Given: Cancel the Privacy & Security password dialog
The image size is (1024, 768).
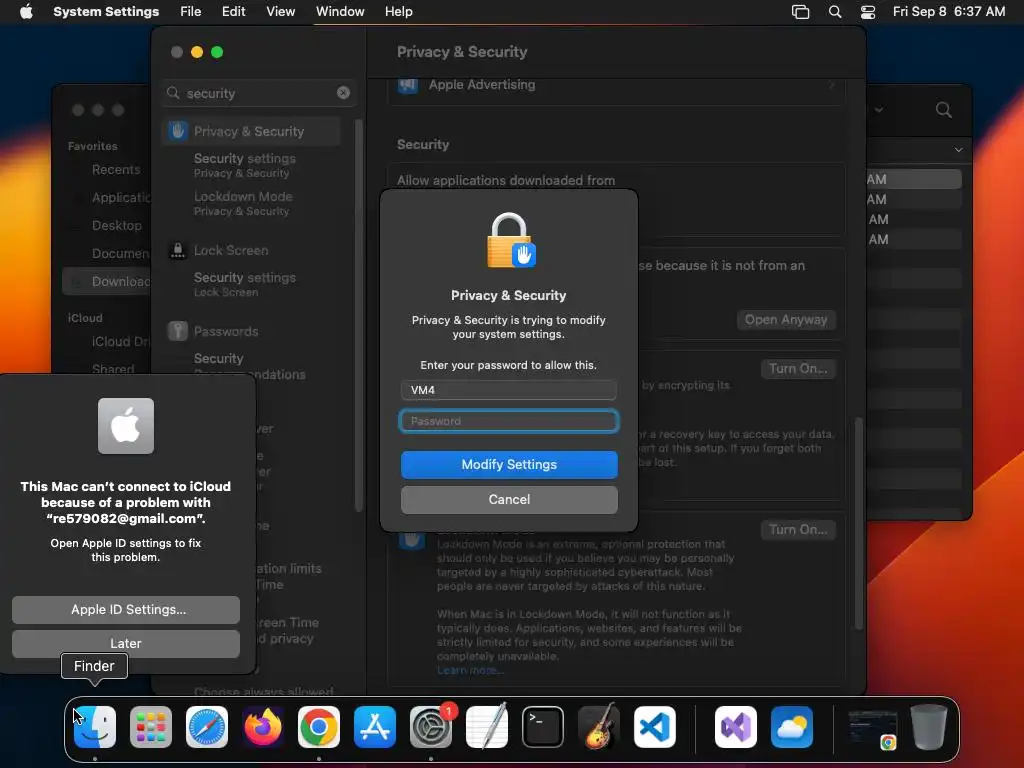Looking at the screenshot, I should point(509,500).
